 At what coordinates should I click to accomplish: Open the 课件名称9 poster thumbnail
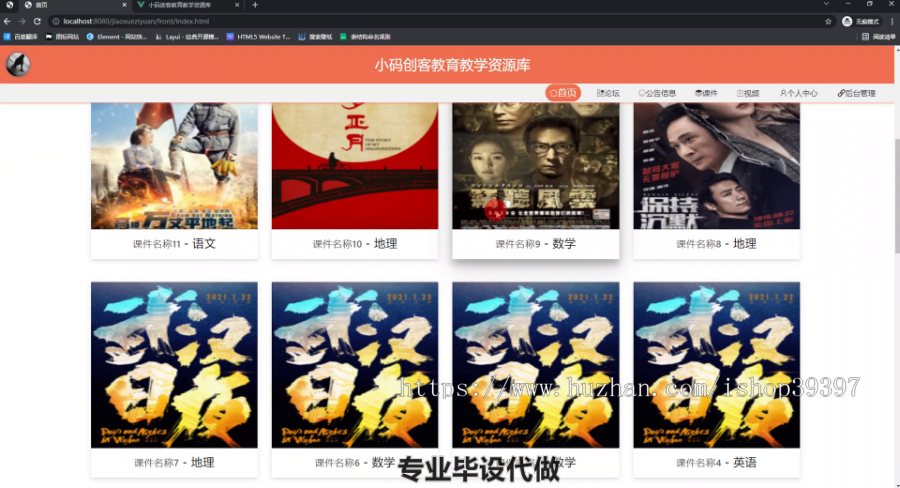pyautogui.click(x=536, y=166)
